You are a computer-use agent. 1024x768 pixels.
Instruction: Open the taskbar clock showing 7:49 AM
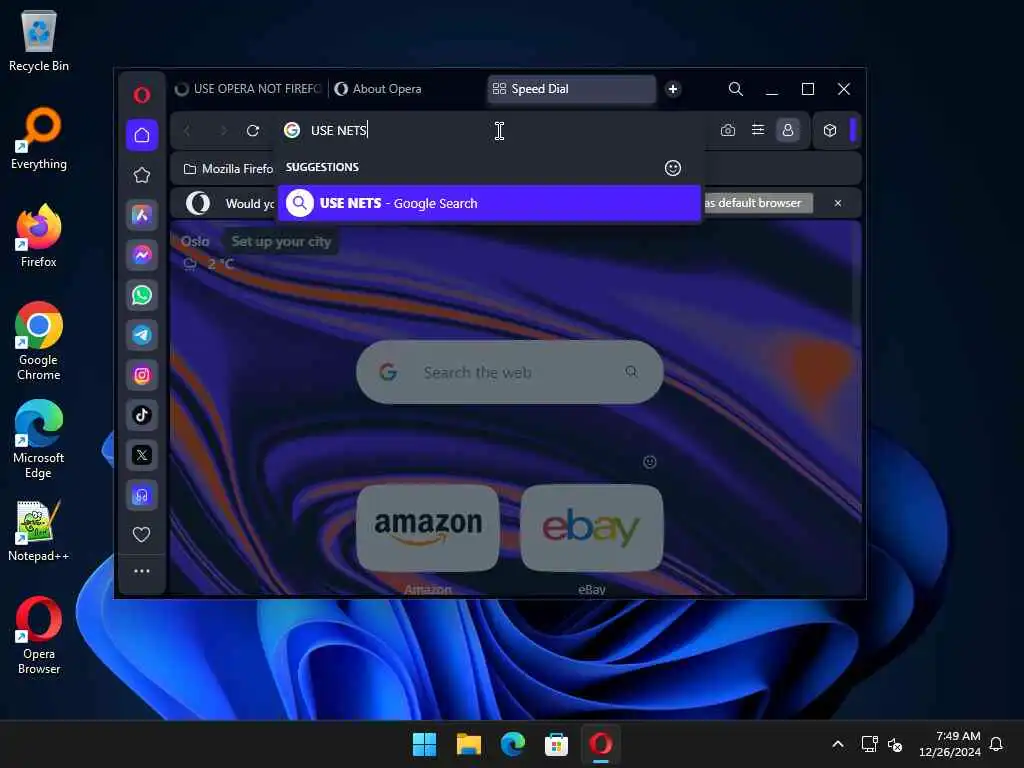pos(949,744)
